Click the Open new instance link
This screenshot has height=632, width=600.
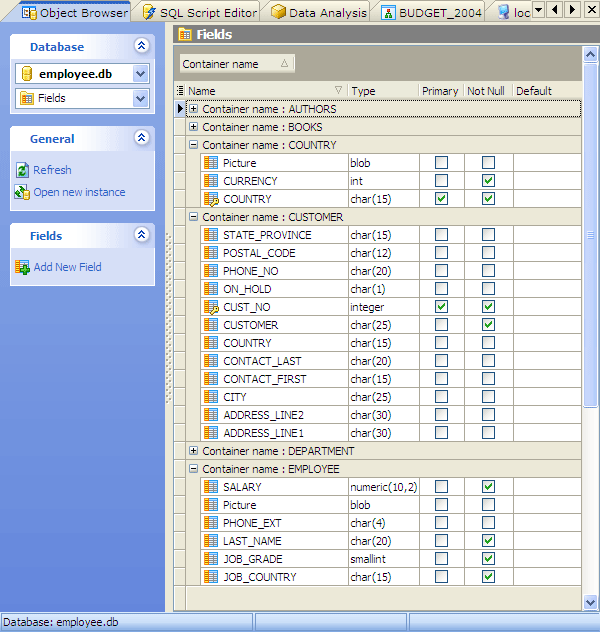click(x=79, y=192)
